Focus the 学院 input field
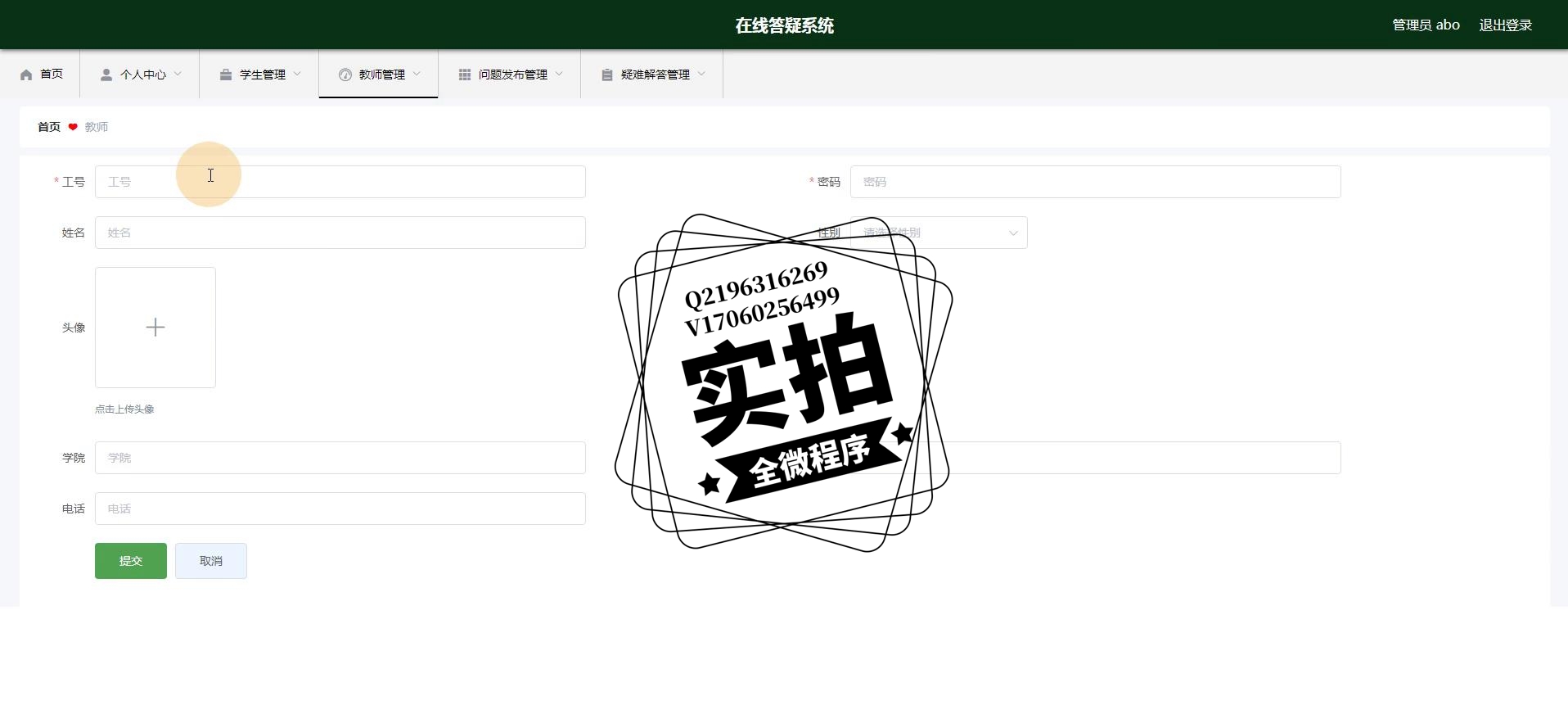Viewport: 1568px width, 728px height. tap(340, 458)
